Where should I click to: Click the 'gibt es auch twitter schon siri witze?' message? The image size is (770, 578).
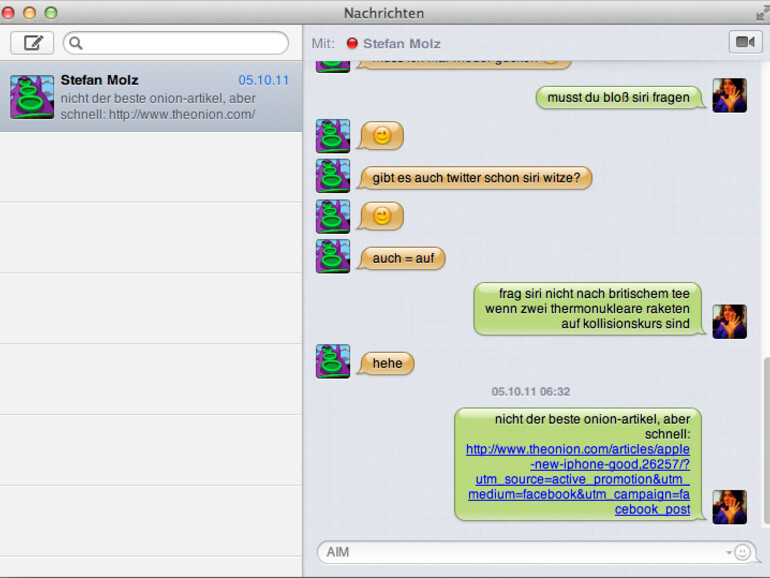474,178
